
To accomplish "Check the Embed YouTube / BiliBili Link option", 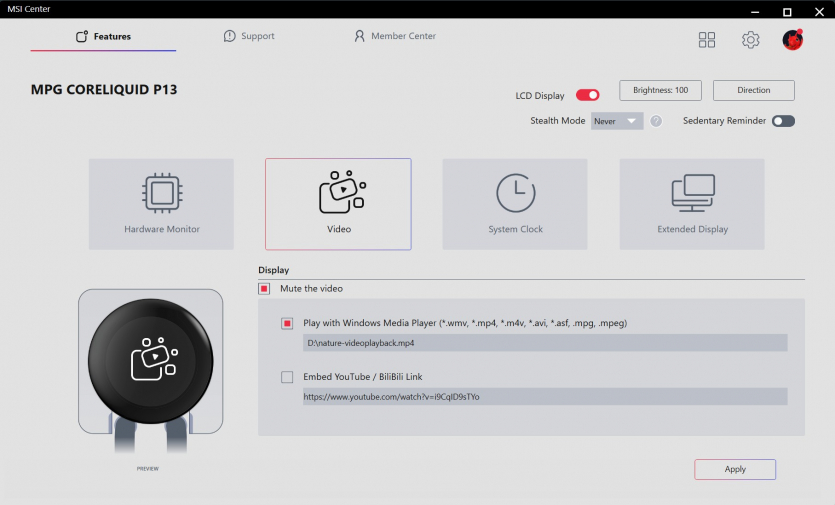I will [x=288, y=377].
